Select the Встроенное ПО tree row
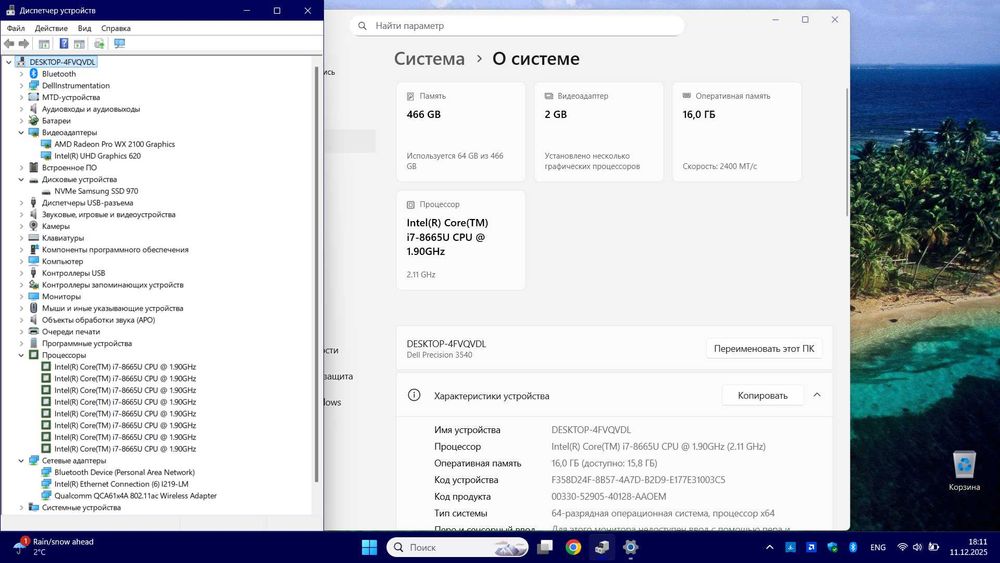The width and height of the screenshot is (1000, 563). pyautogui.click(x=70, y=168)
